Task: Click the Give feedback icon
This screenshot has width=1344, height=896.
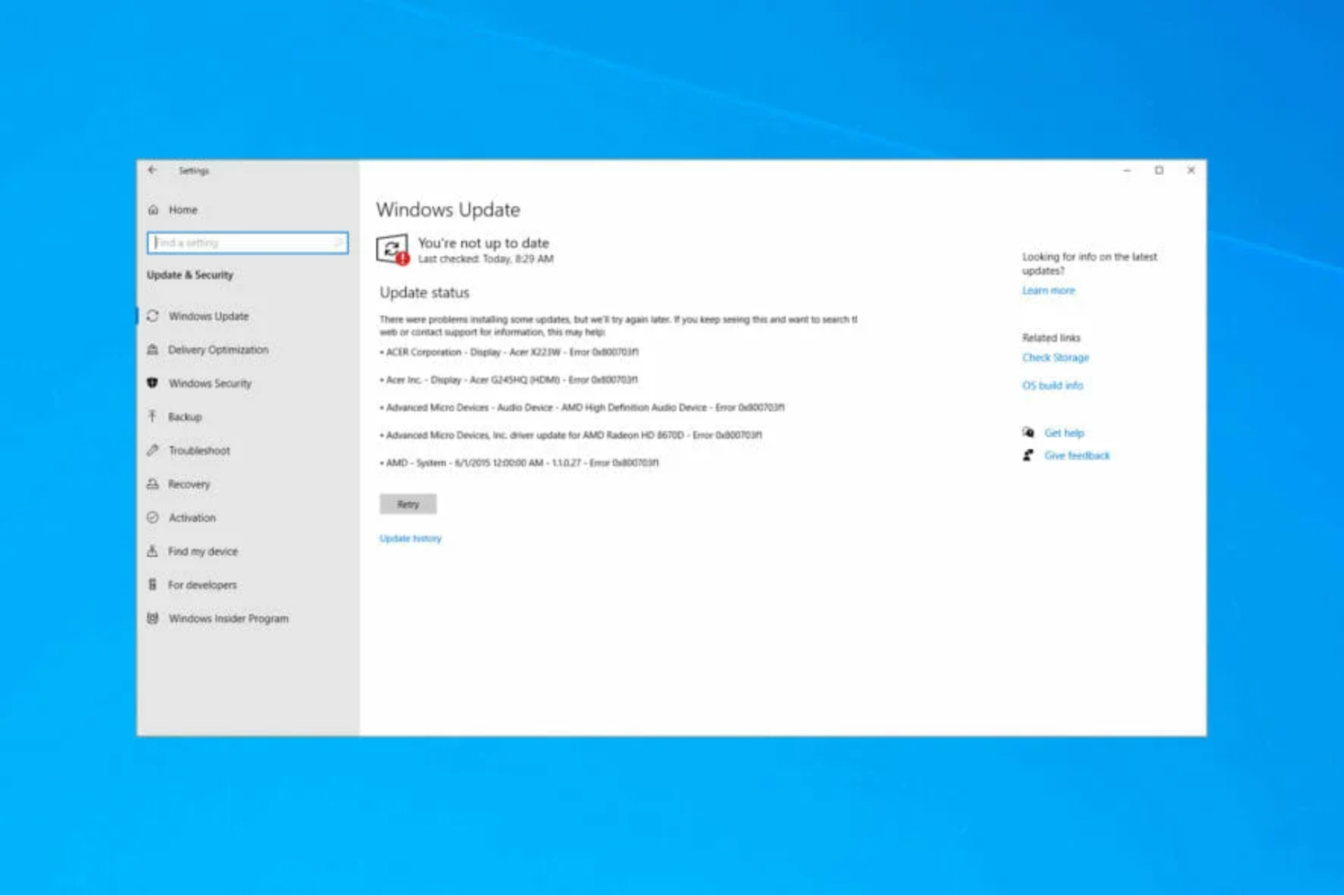Action: tap(1029, 455)
